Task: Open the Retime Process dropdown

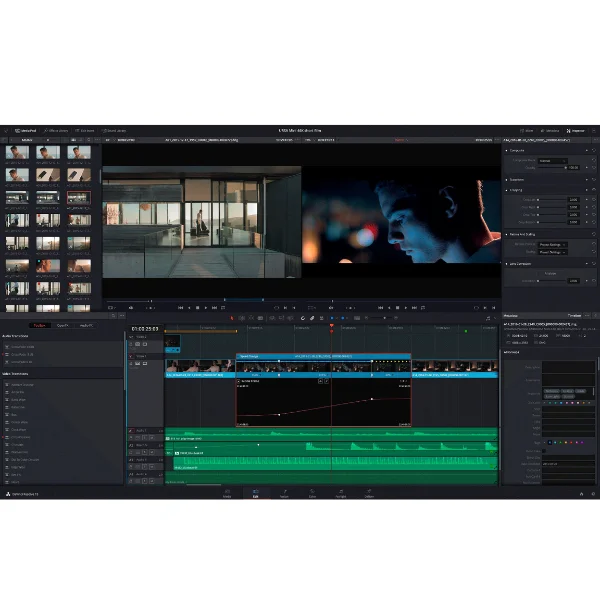Action: 551,244
